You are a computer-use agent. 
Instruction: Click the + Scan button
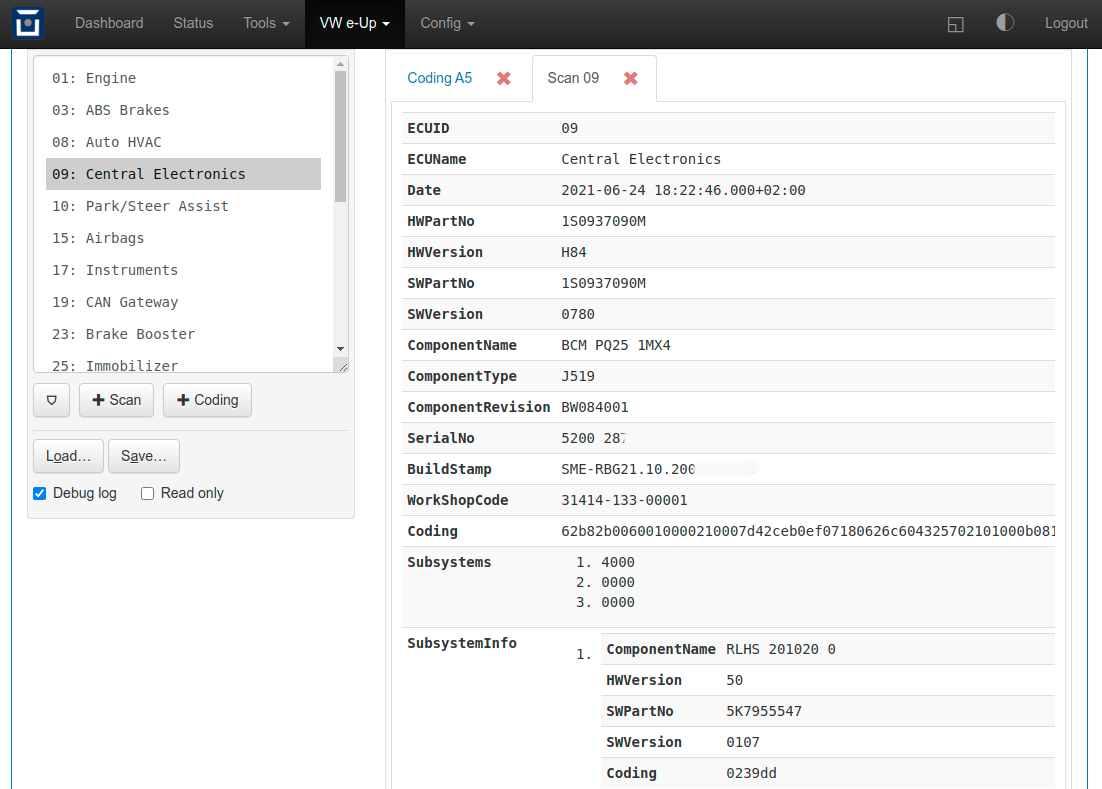(x=117, y=400)
